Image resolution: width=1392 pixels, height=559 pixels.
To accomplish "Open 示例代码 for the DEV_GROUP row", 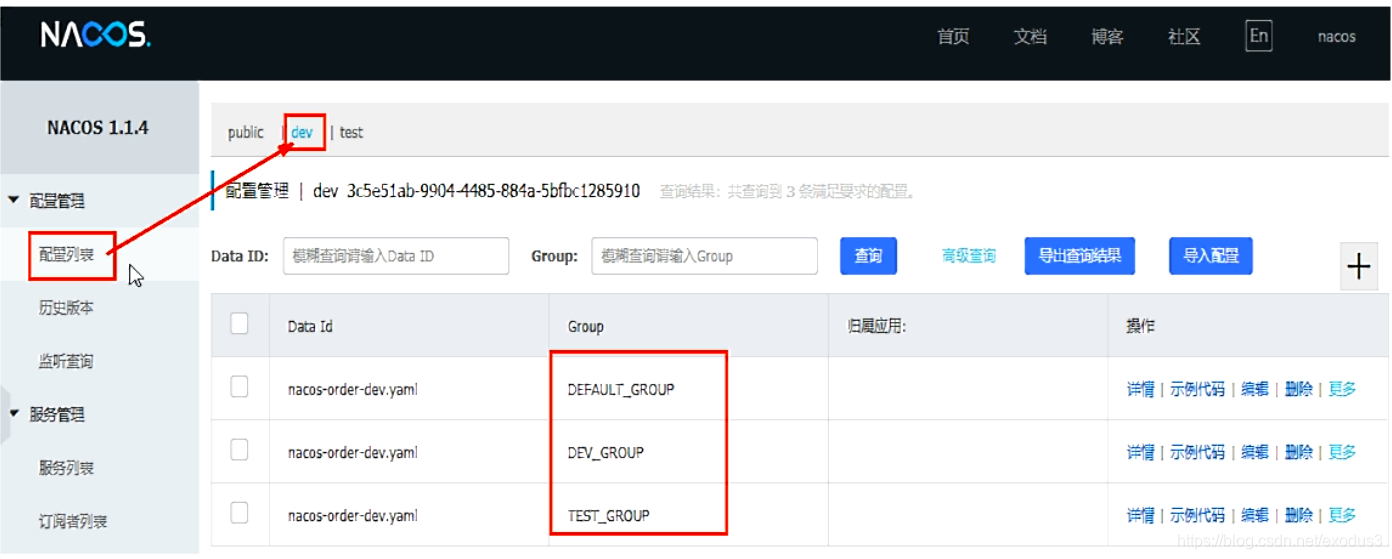I will click(x=1198, y=452).
